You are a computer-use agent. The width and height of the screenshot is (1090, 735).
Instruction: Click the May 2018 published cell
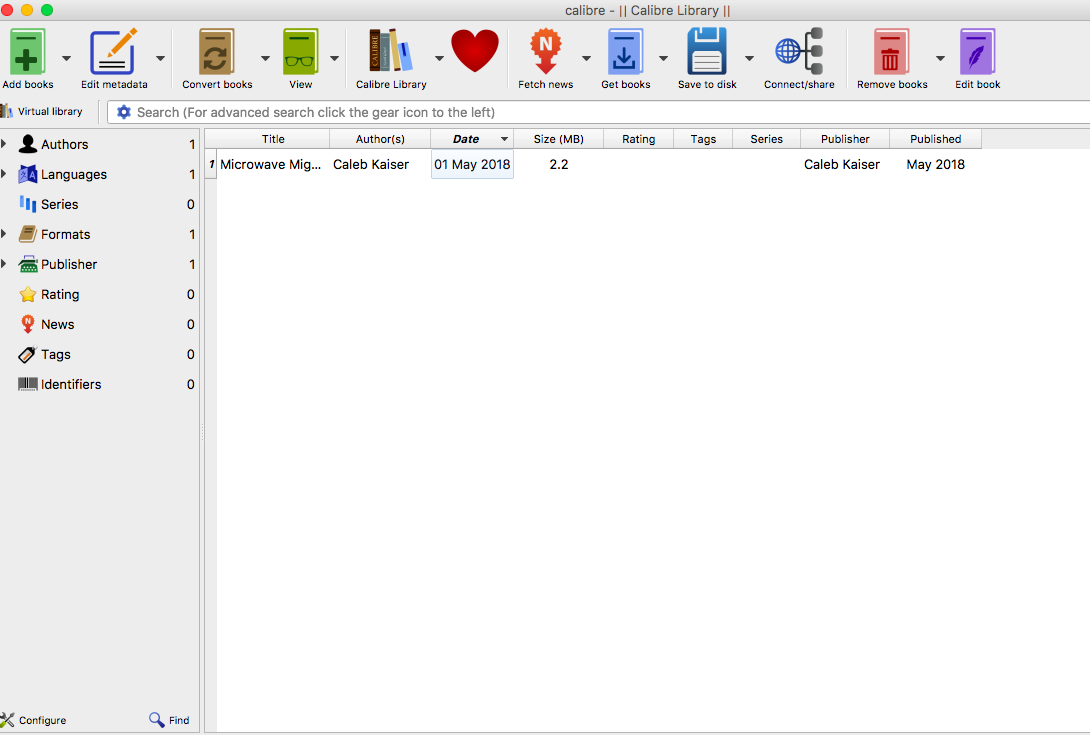click(x=936, y=165)
